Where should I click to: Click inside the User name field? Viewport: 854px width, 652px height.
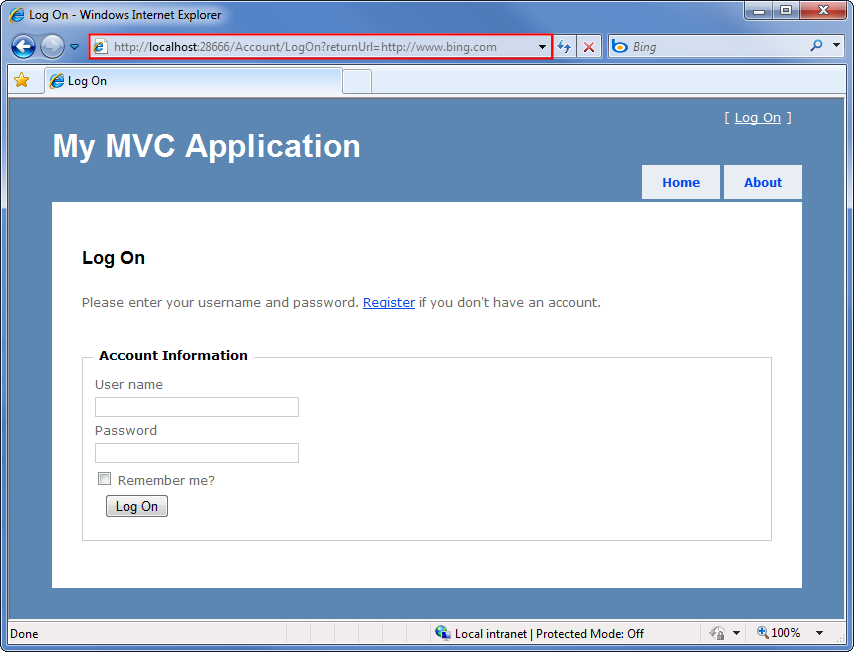point(196,407)
